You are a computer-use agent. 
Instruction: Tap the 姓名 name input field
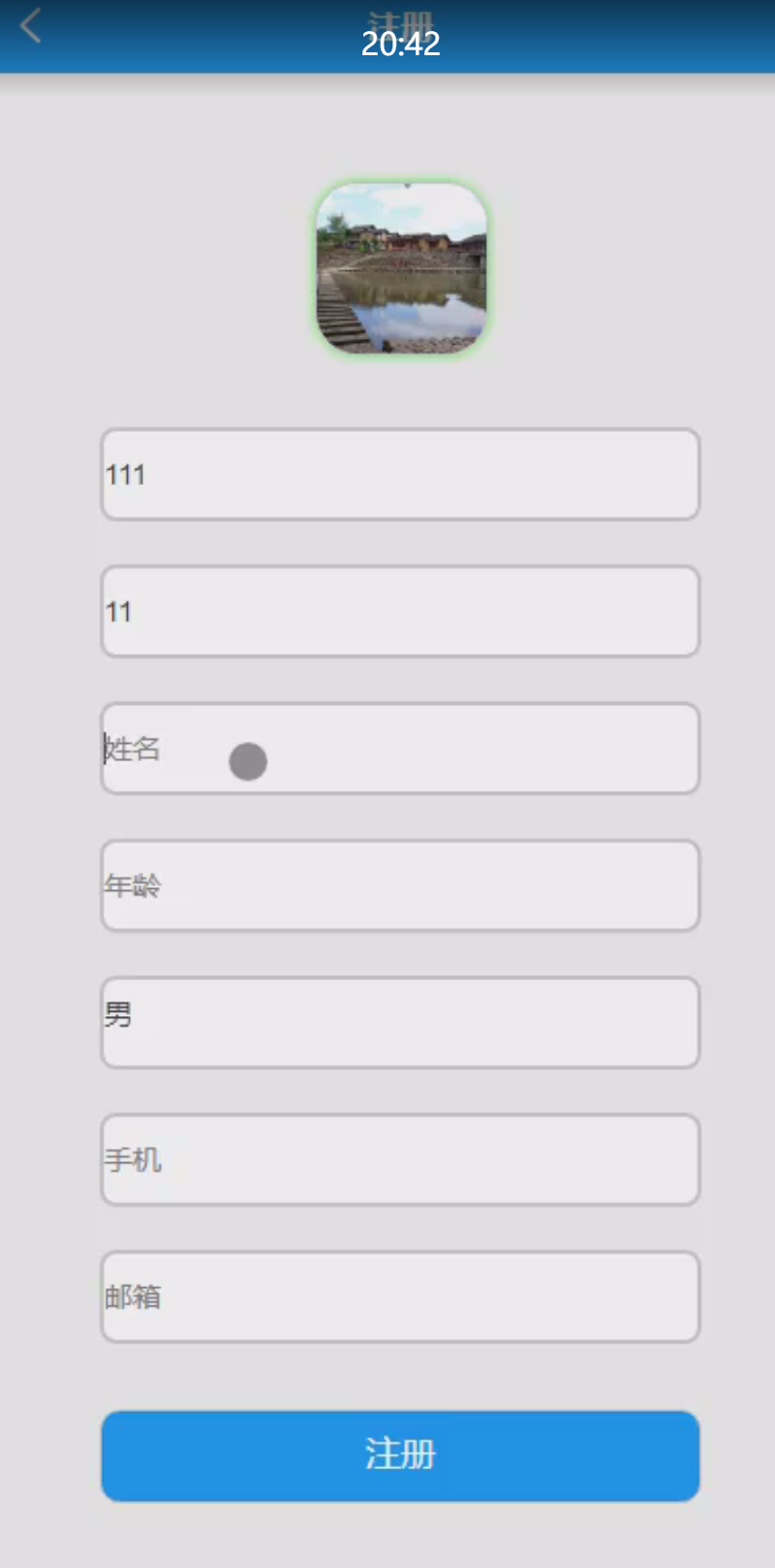pyautogui.click(x=400, y=749)
